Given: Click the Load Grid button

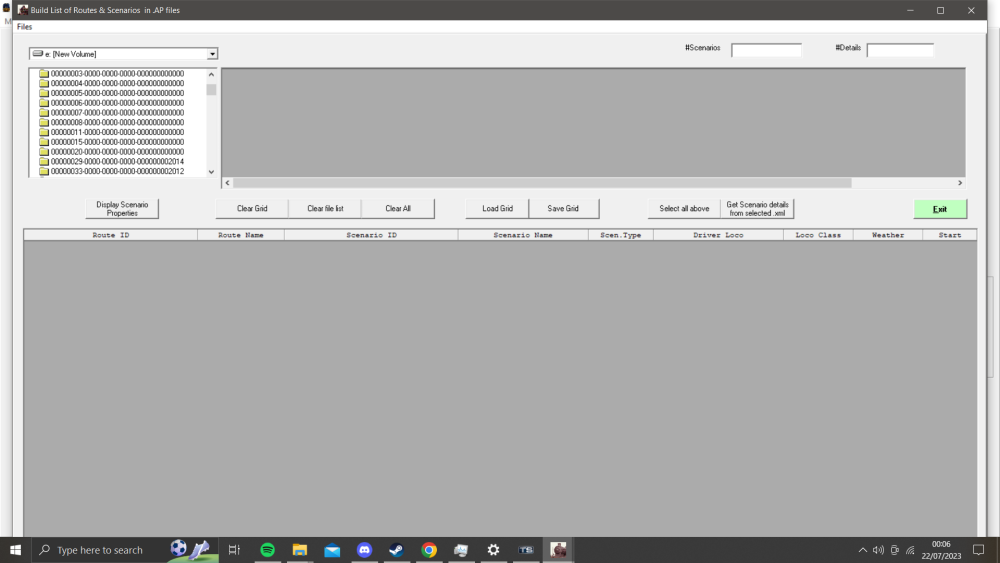Looking at the screenshot, I should (497, 208).
